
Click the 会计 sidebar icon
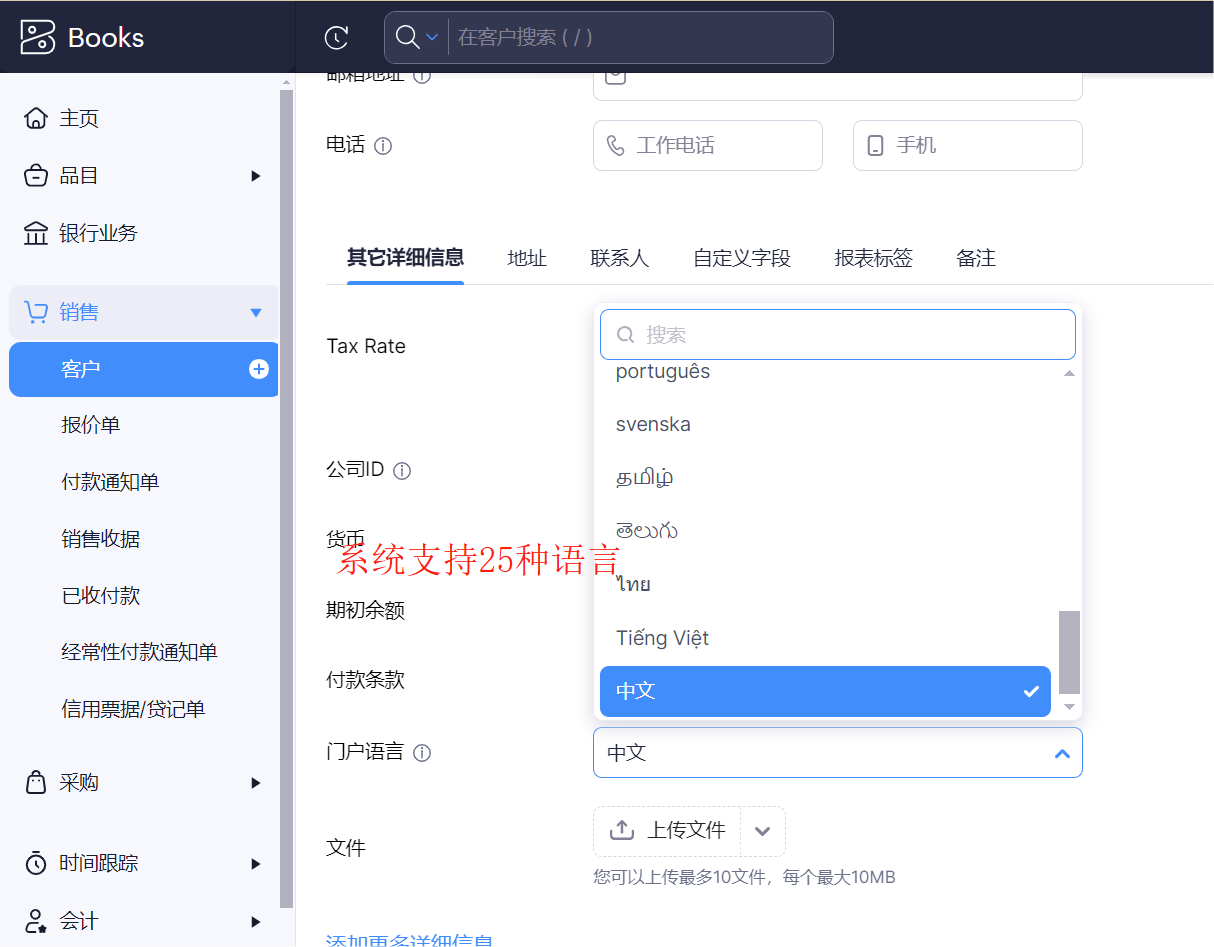click(x=36, y=920)
